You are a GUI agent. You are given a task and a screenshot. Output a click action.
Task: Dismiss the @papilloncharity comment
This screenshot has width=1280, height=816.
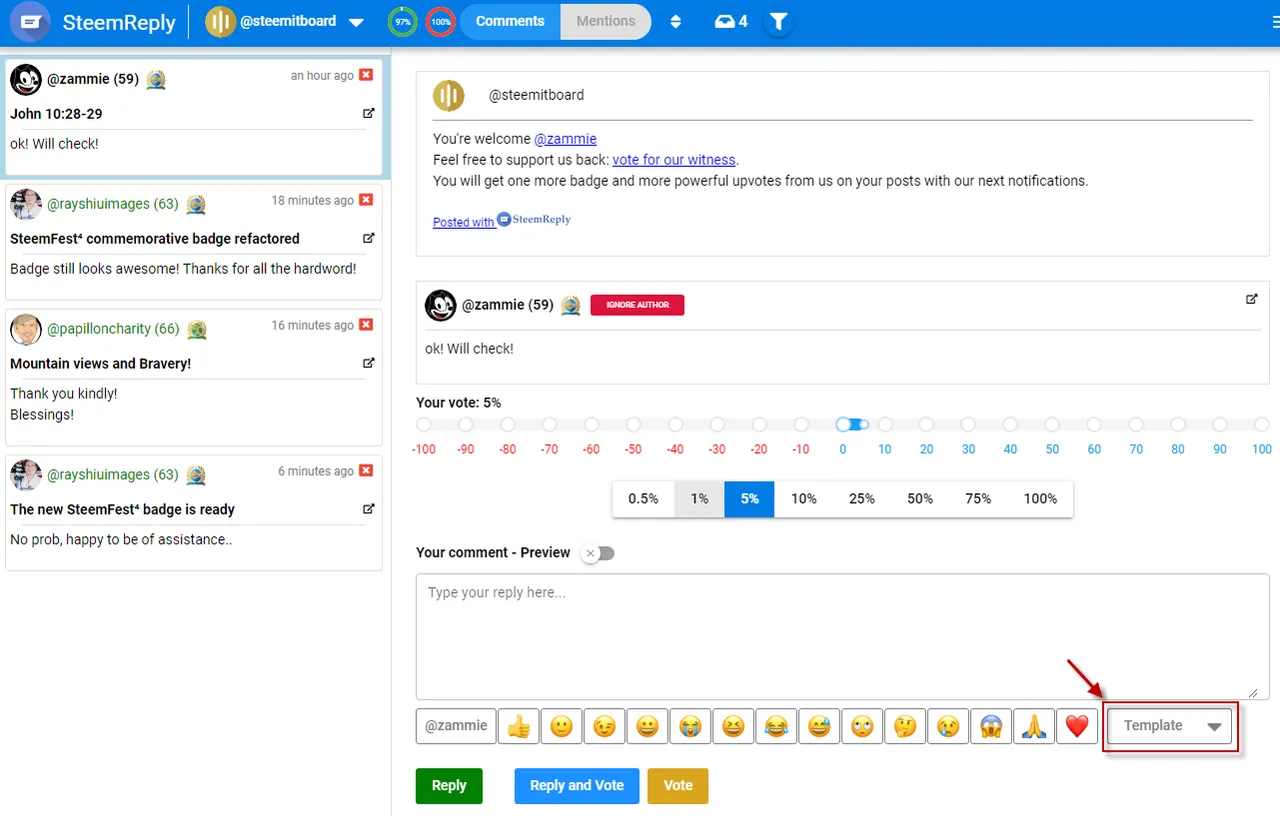(x=366, y=325)
